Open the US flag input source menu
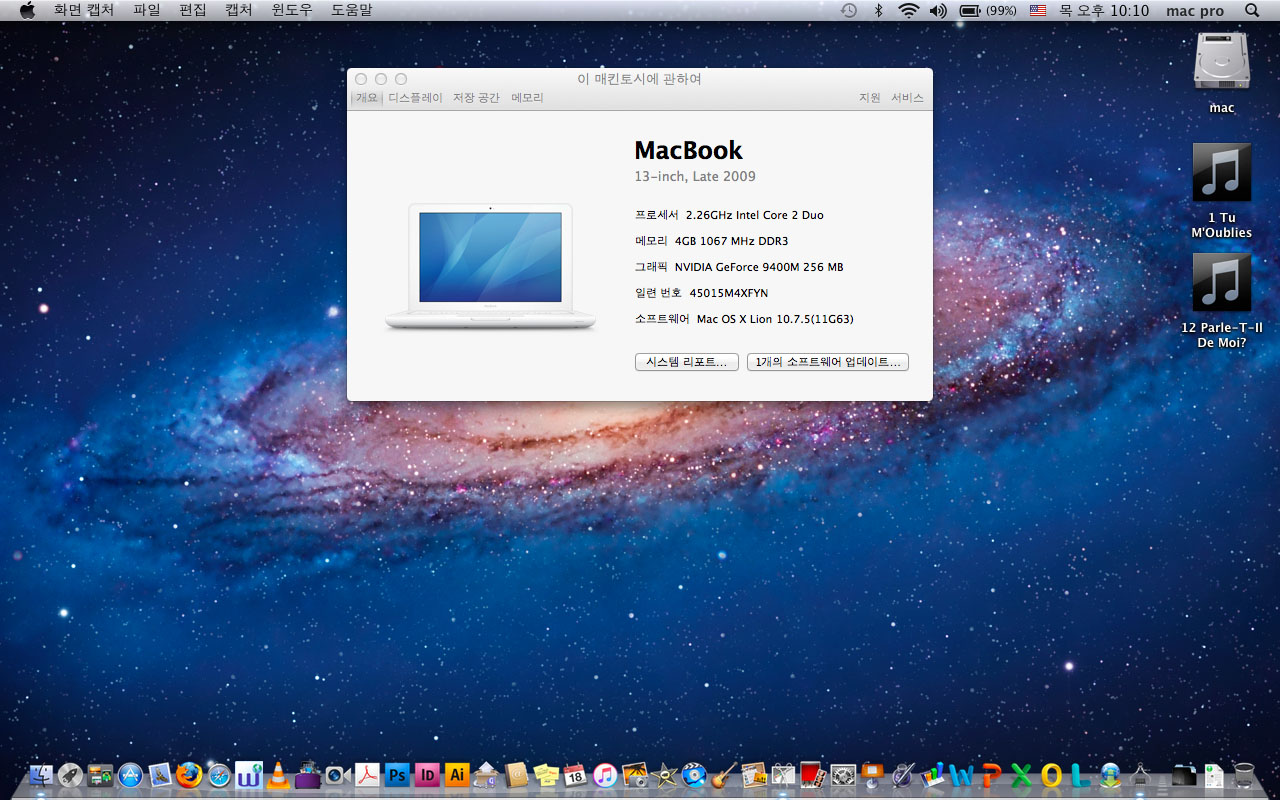The height and width of the screenshot is (800, 1280). [1037, 10]
